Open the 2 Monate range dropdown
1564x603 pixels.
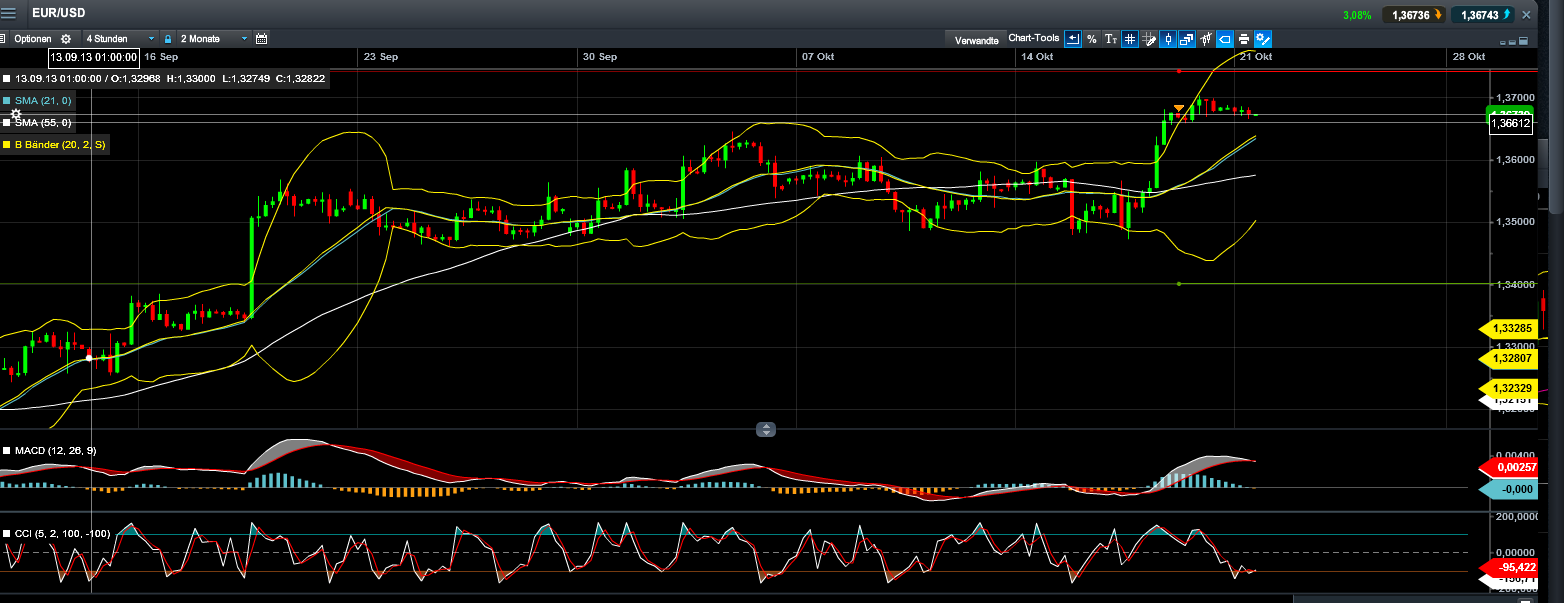coord(213,39)
